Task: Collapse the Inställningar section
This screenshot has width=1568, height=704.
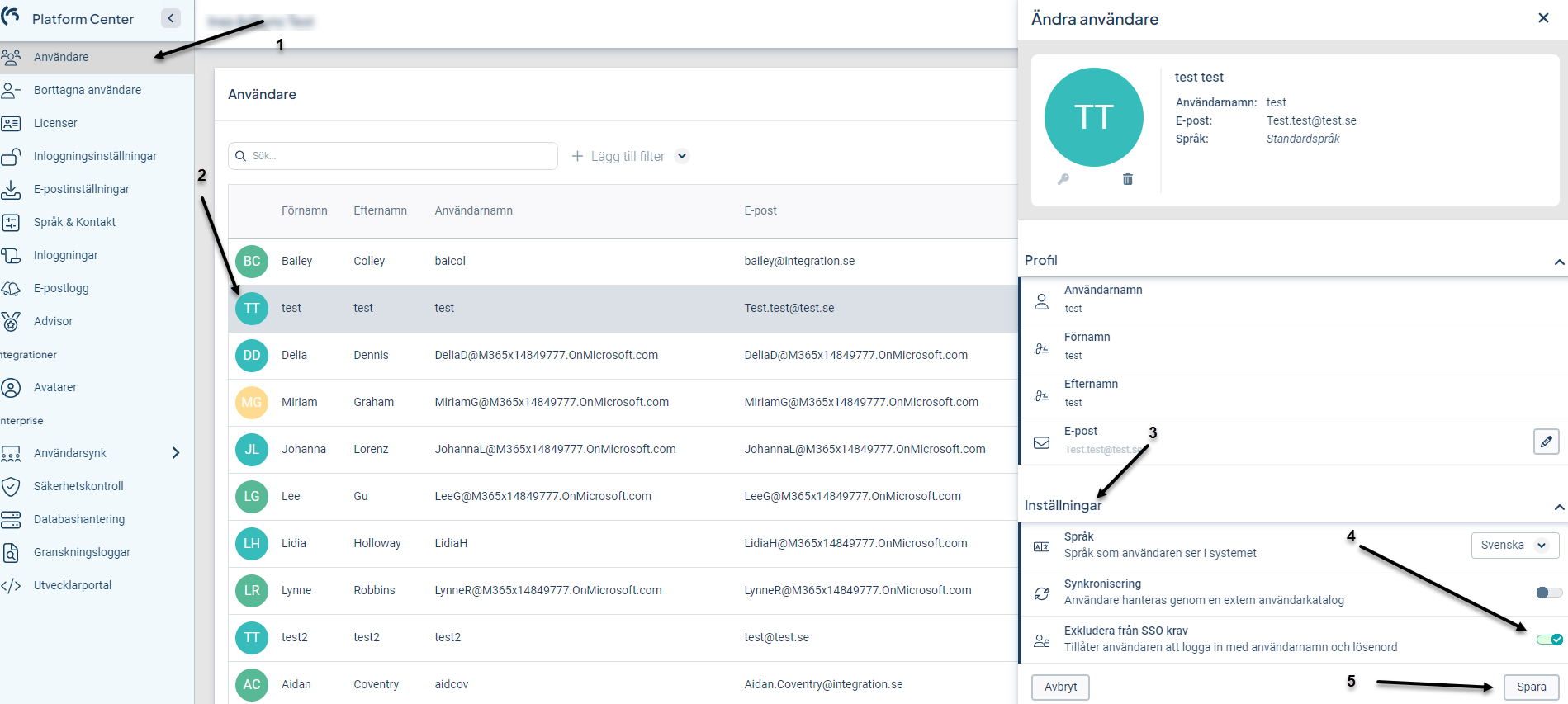Action: click(1558, 507)
